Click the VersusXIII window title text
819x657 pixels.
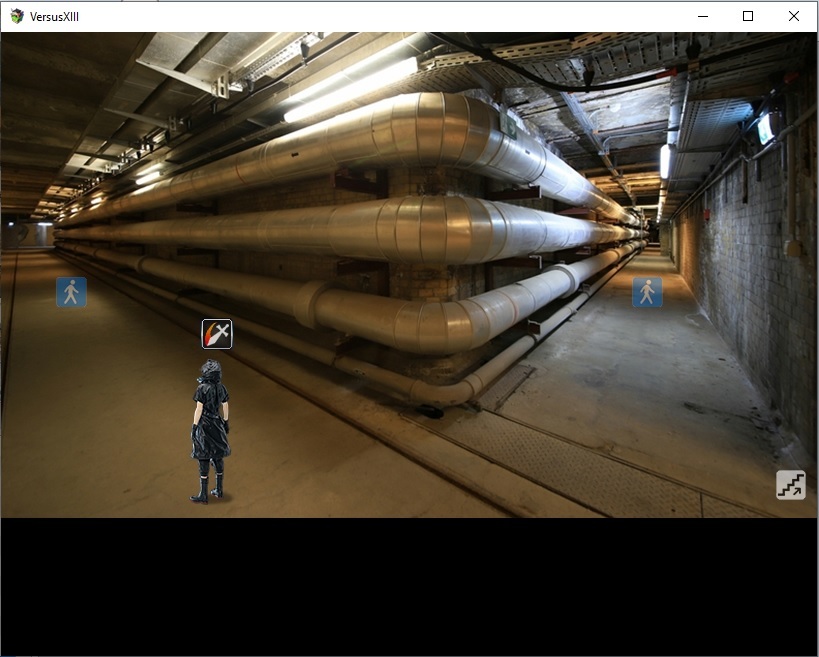click(x=54, y=17)
